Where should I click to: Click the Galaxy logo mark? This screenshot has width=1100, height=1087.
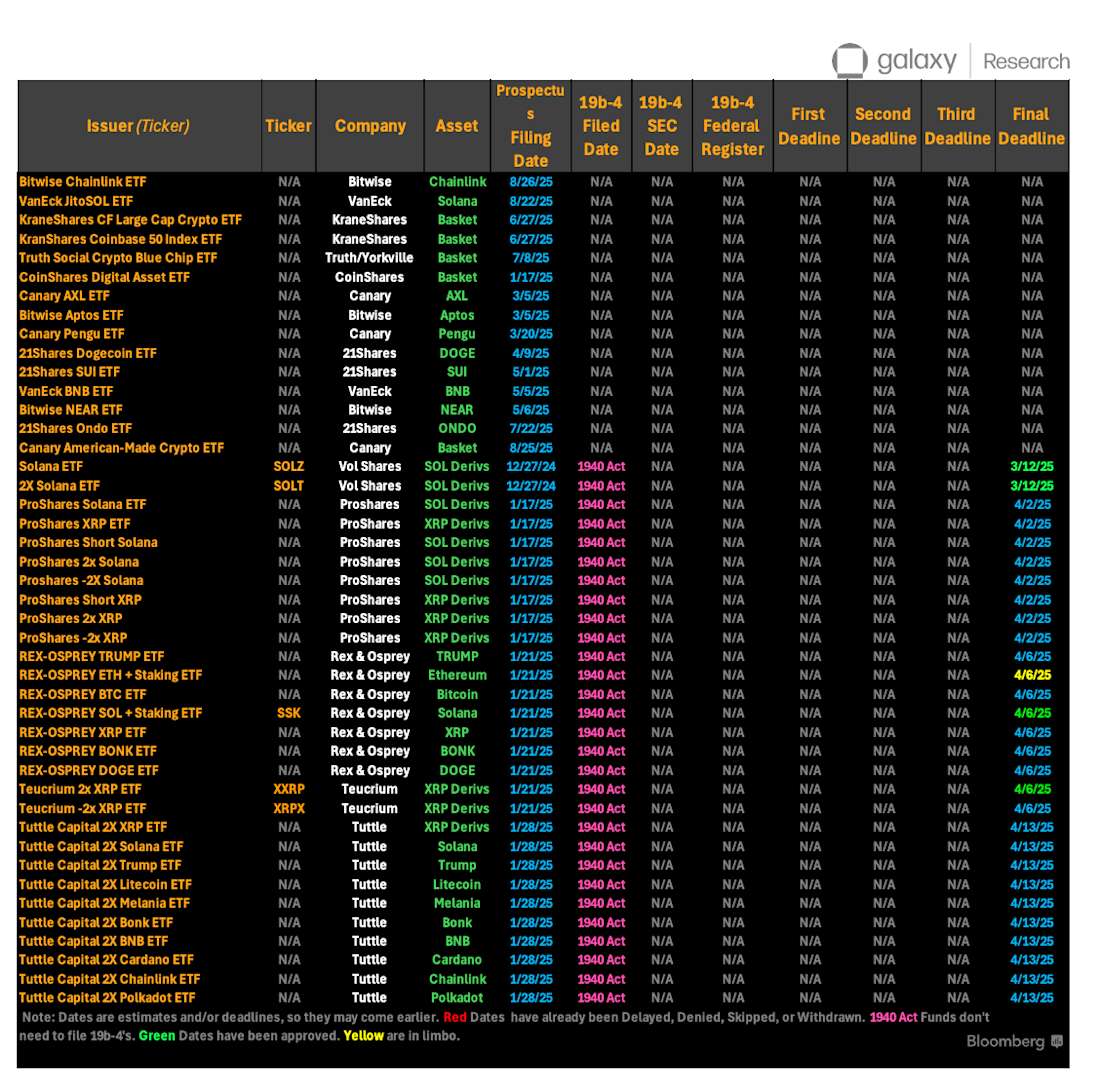[849, 60]
